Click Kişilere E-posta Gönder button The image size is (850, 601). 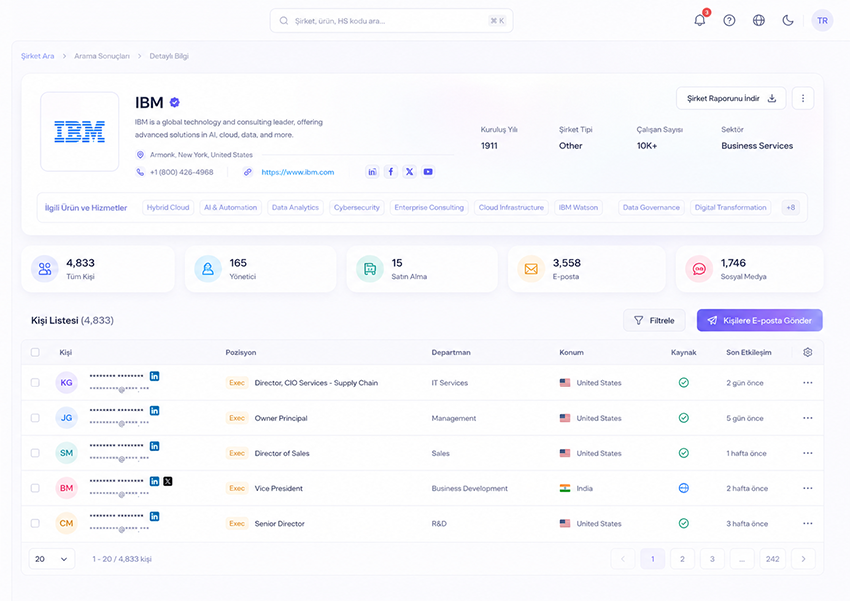click(x=759, y=320)
